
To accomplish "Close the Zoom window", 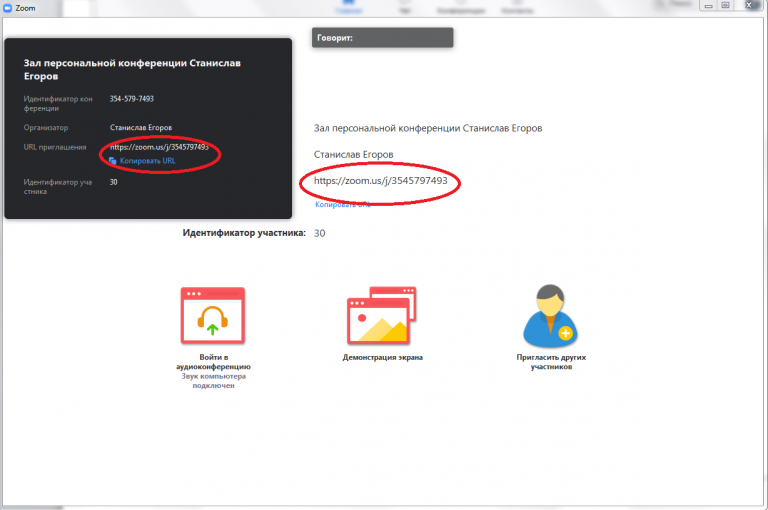I will [750, 6].
